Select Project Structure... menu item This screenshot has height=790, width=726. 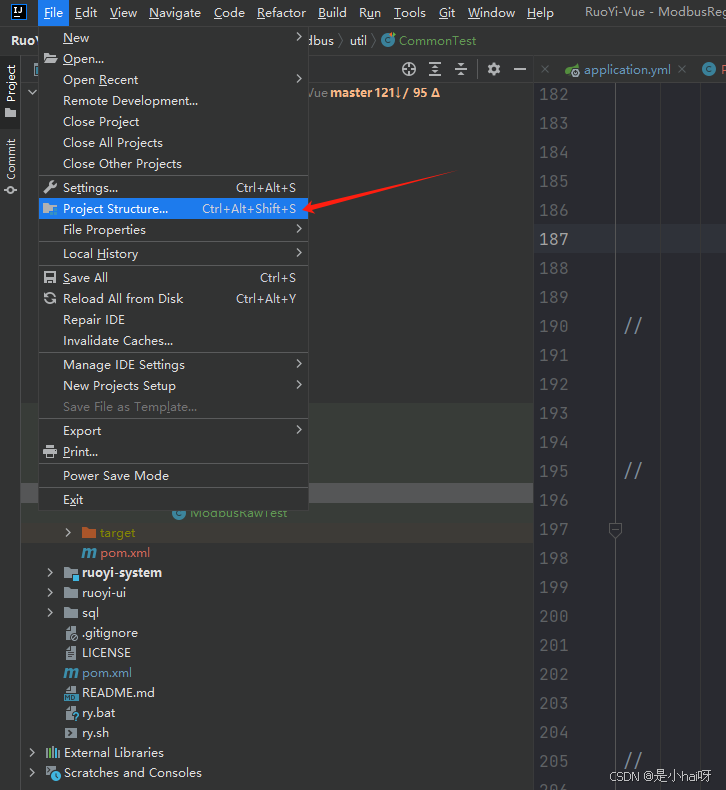(x=173, y=209)
